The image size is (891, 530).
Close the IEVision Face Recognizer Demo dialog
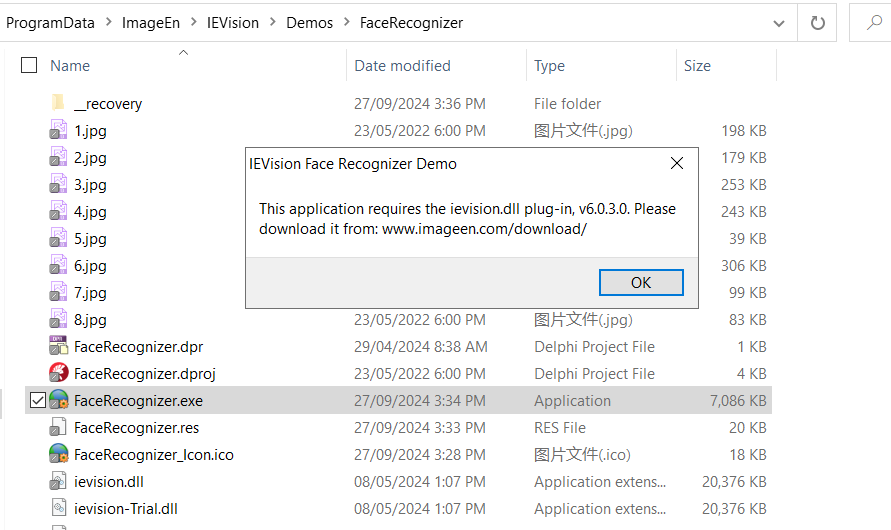click(x=676, y=164)
